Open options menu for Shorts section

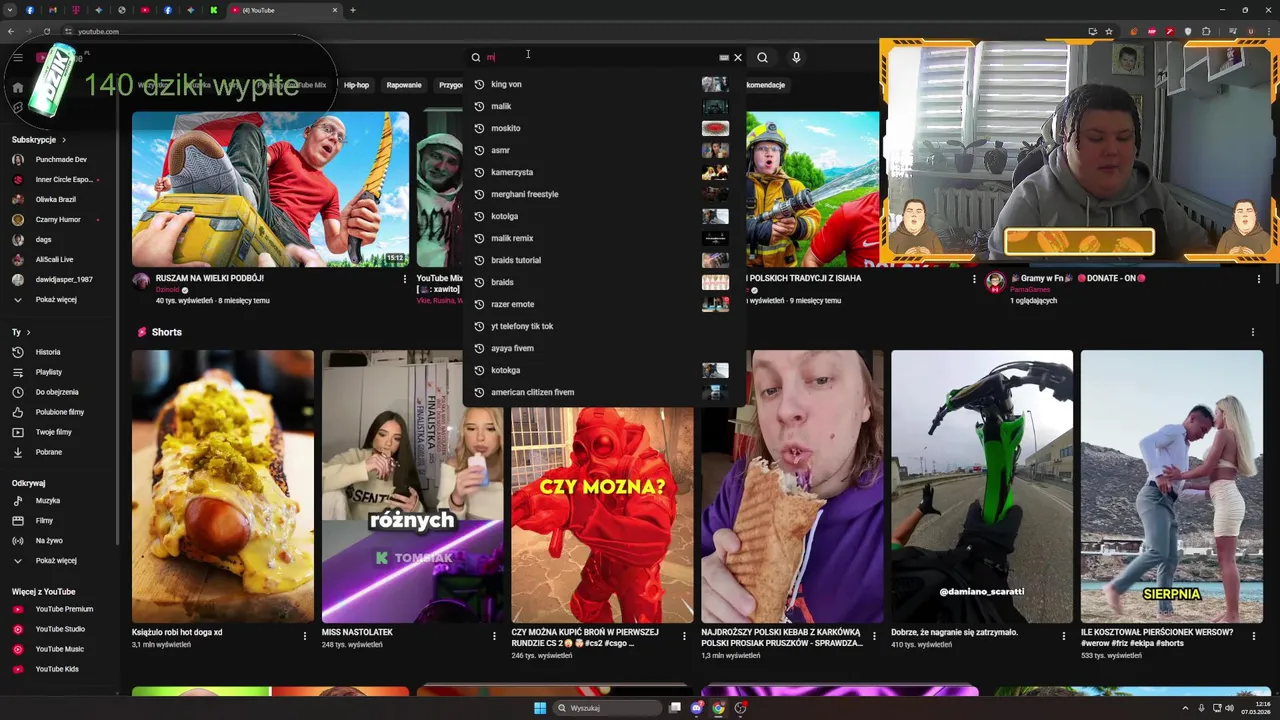pos(1252,332)
